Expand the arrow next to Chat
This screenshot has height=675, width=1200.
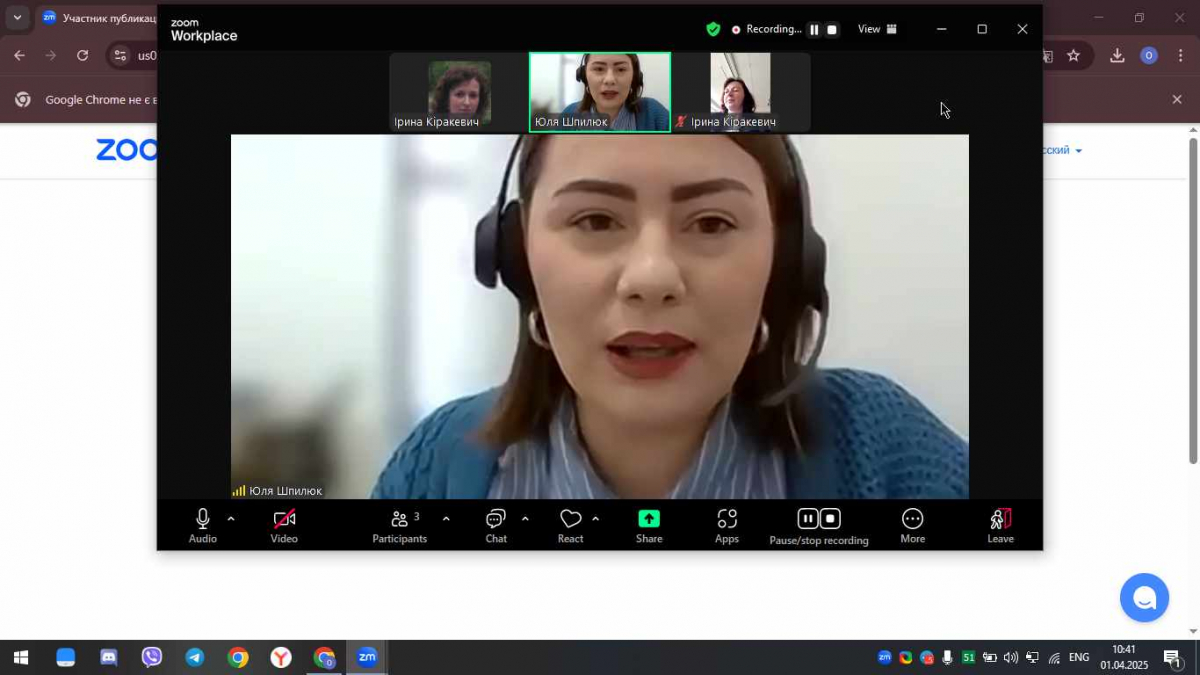coord(525,519)
